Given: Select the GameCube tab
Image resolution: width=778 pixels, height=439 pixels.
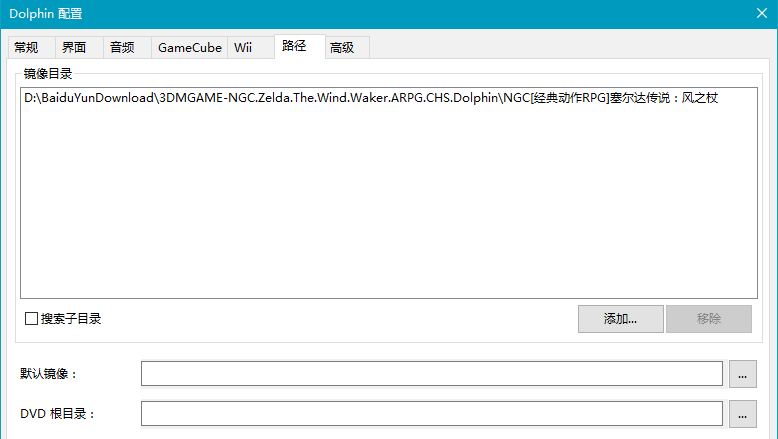Looking at the screenshot, I should pyautogui.click(x=190, y=48).
